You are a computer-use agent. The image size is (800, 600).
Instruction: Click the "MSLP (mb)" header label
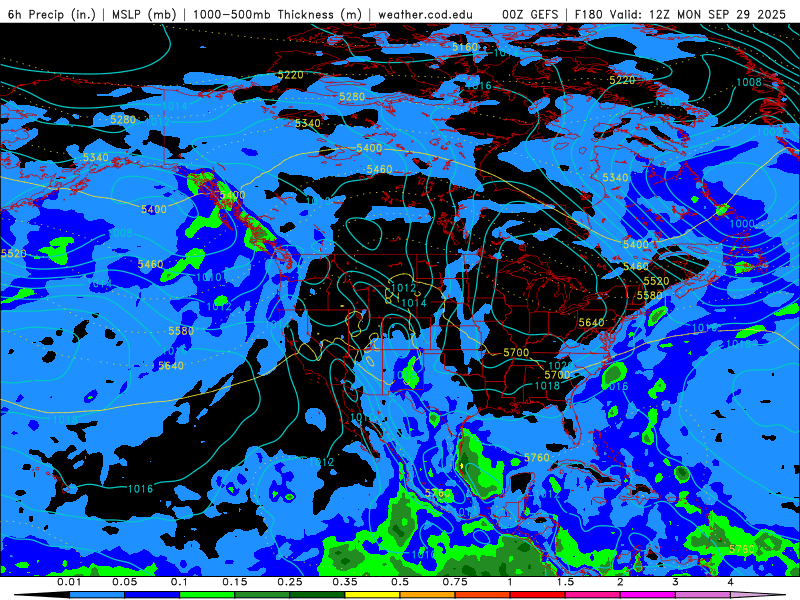point(143,14)
